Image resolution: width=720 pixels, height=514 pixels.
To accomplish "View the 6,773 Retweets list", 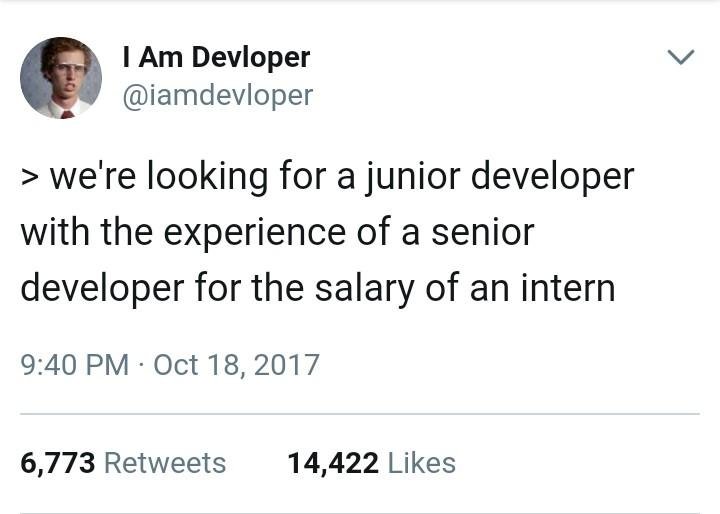I will click(123, 463).
